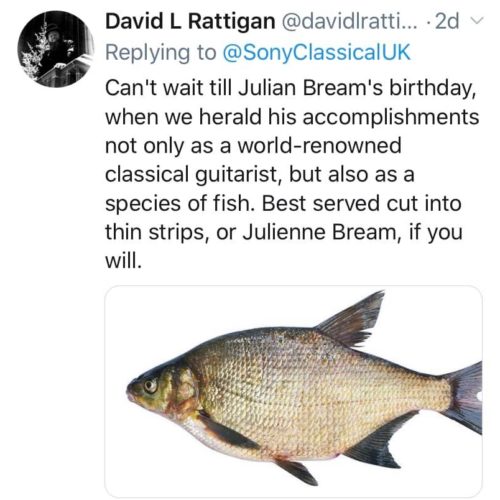Click the @SonyClassicalUK mention link
This screenshot has width=500, height=500.
pyautogui.click(x=316, y=52)
